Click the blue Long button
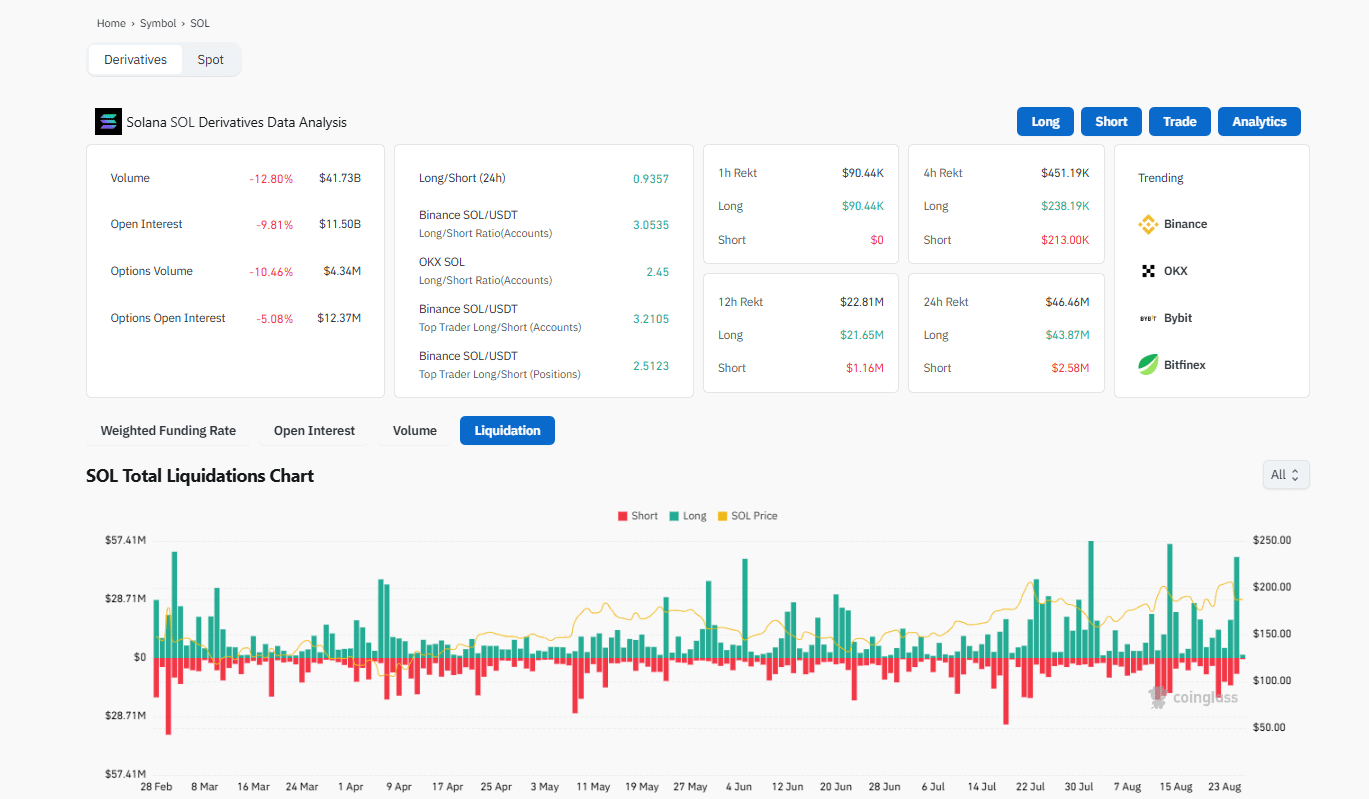This screenshot has height=799, width=1369. point(1045,121)
